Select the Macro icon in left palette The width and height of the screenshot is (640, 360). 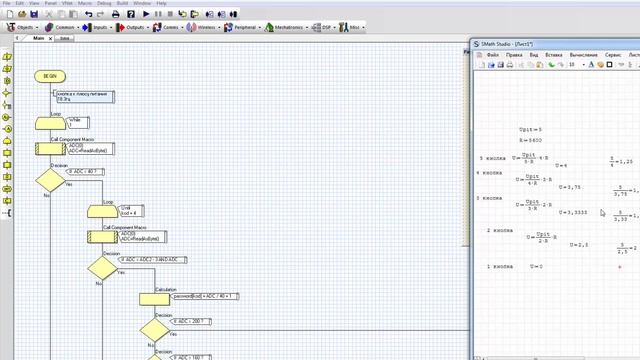pos(7,153)
